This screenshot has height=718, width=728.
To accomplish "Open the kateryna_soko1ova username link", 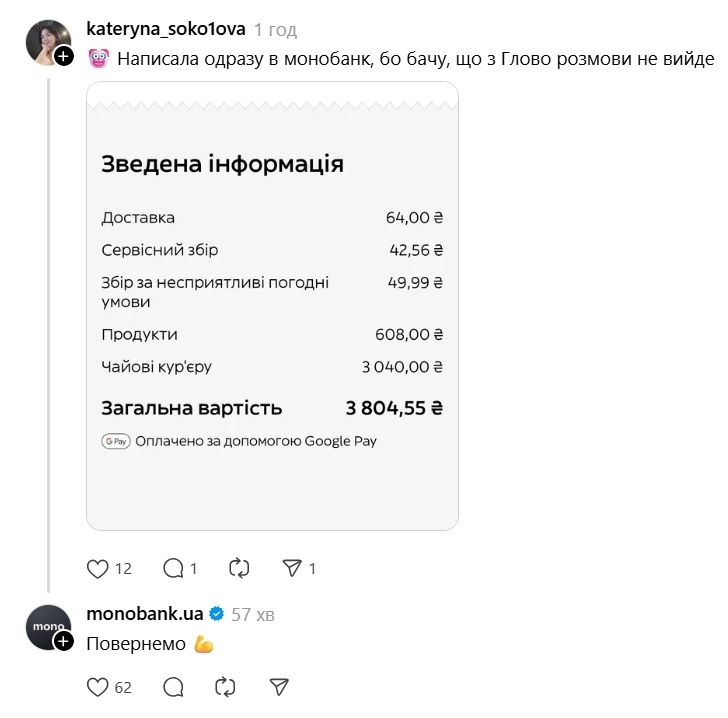I will [x=166, y=29].
